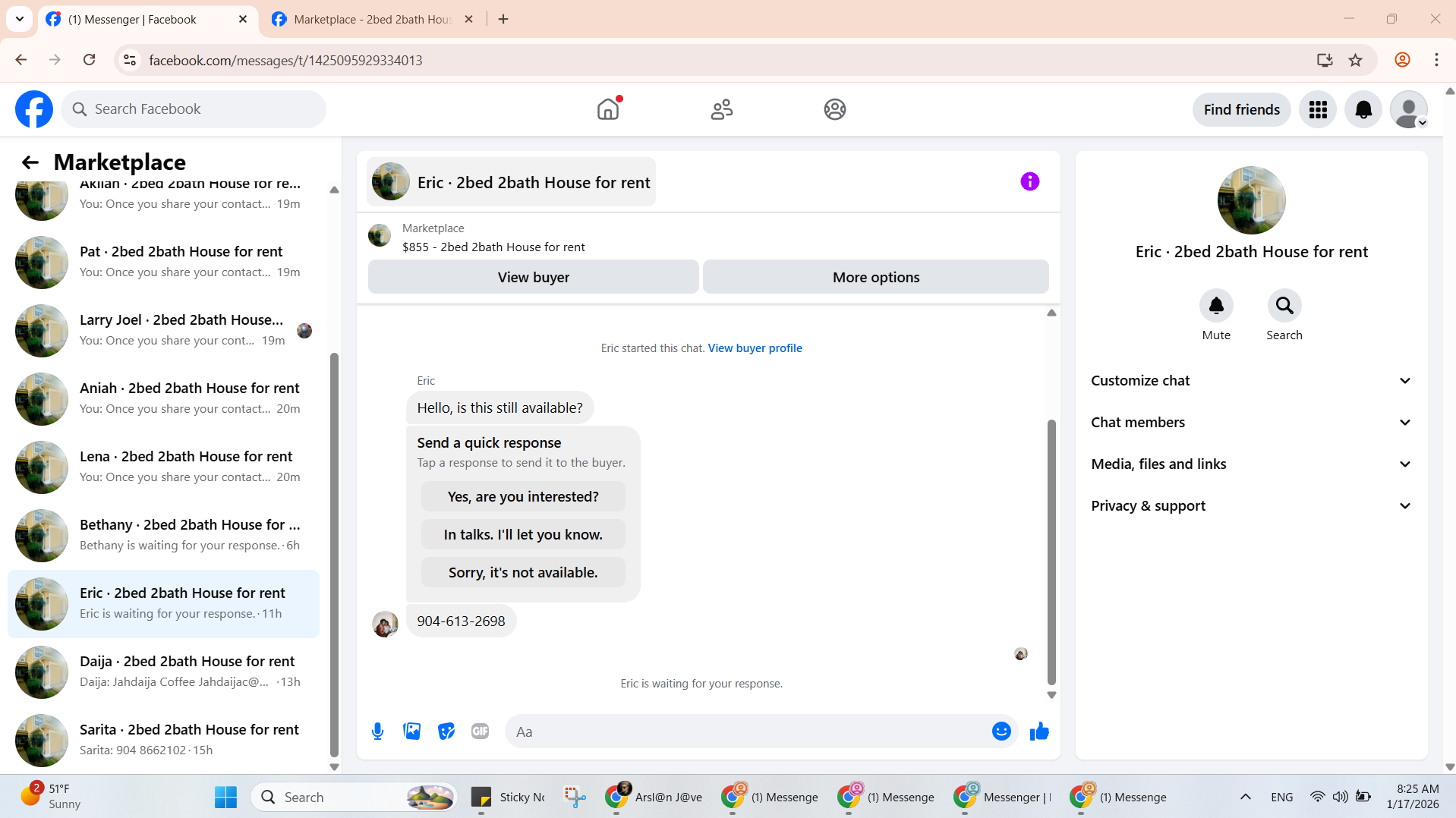The width and height of the screenshot is (1456, 818).
Task: Open Bethany's conversation
Action: [163, 536]
